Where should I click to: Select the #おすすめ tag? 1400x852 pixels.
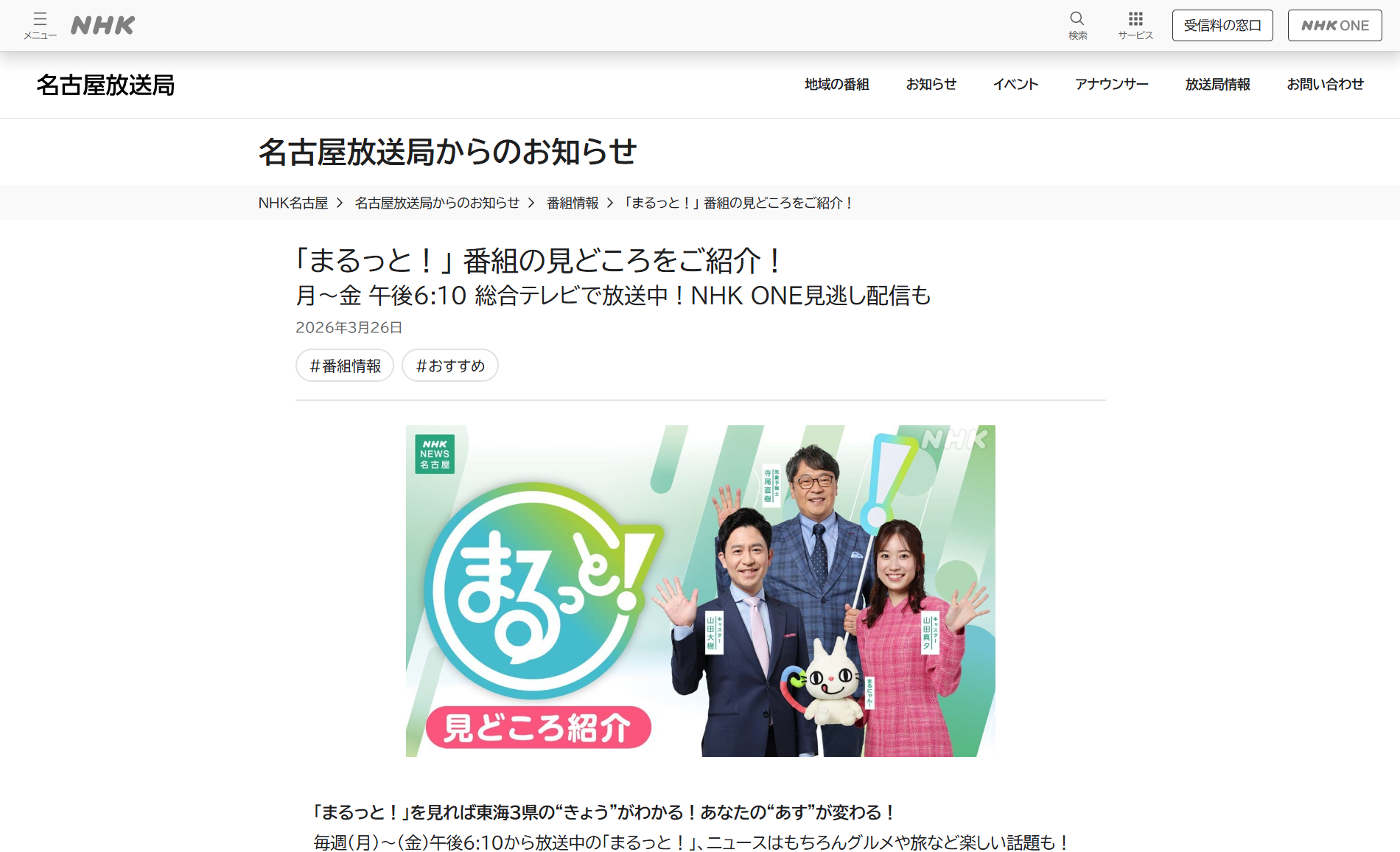click(x=450, y=366)
